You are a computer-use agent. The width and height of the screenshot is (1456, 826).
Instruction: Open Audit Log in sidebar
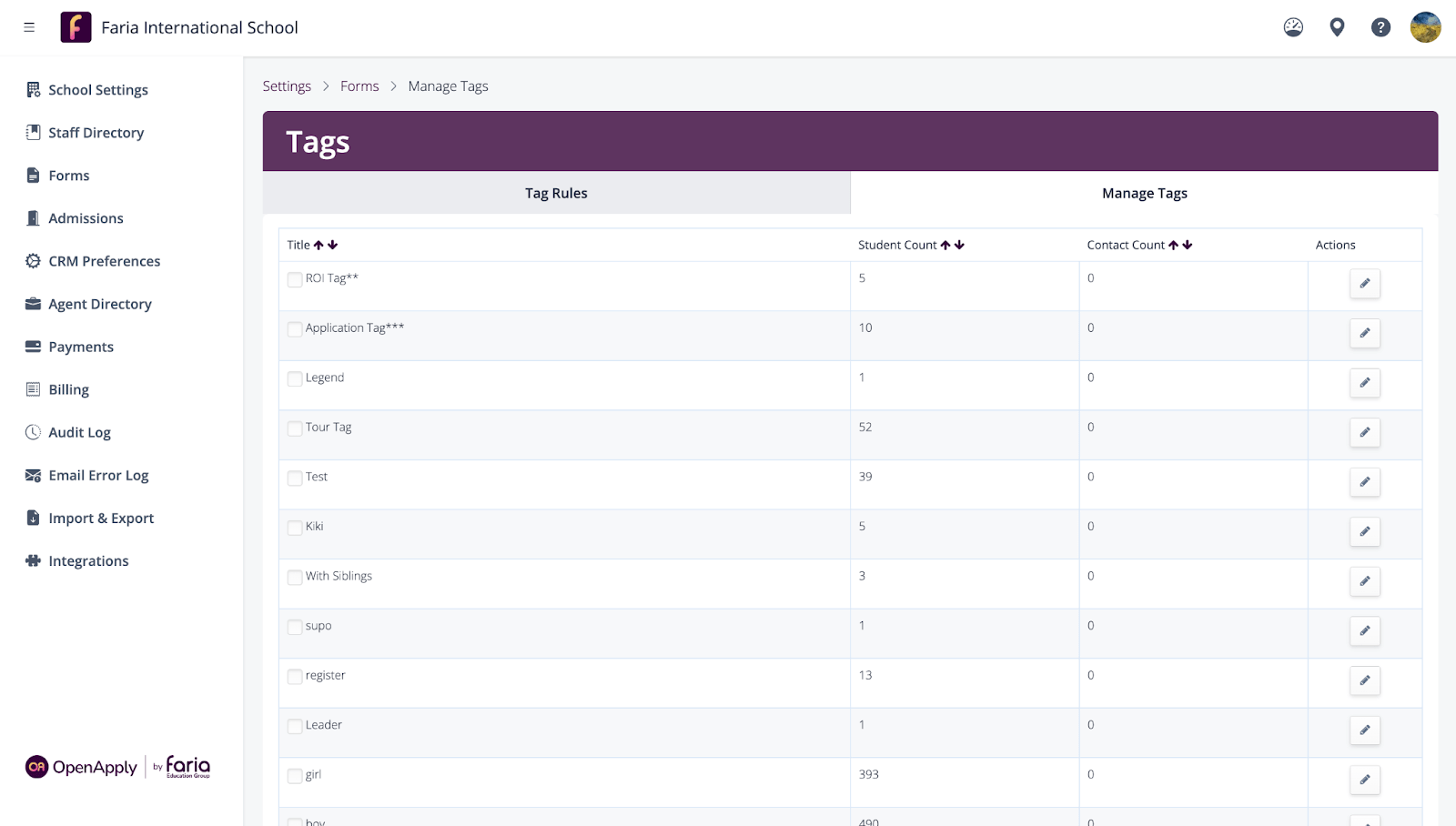tap(79, 433)
